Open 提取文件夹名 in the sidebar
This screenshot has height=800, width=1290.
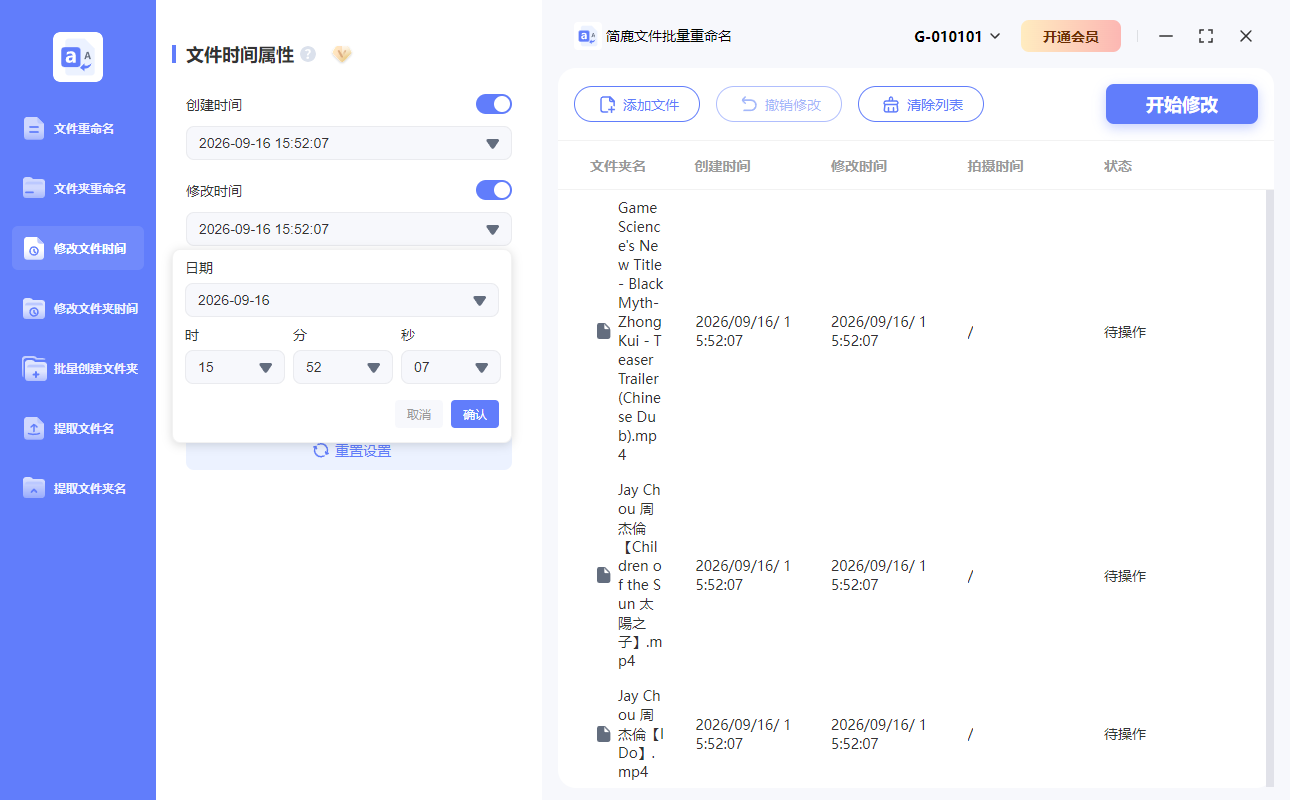78,488
